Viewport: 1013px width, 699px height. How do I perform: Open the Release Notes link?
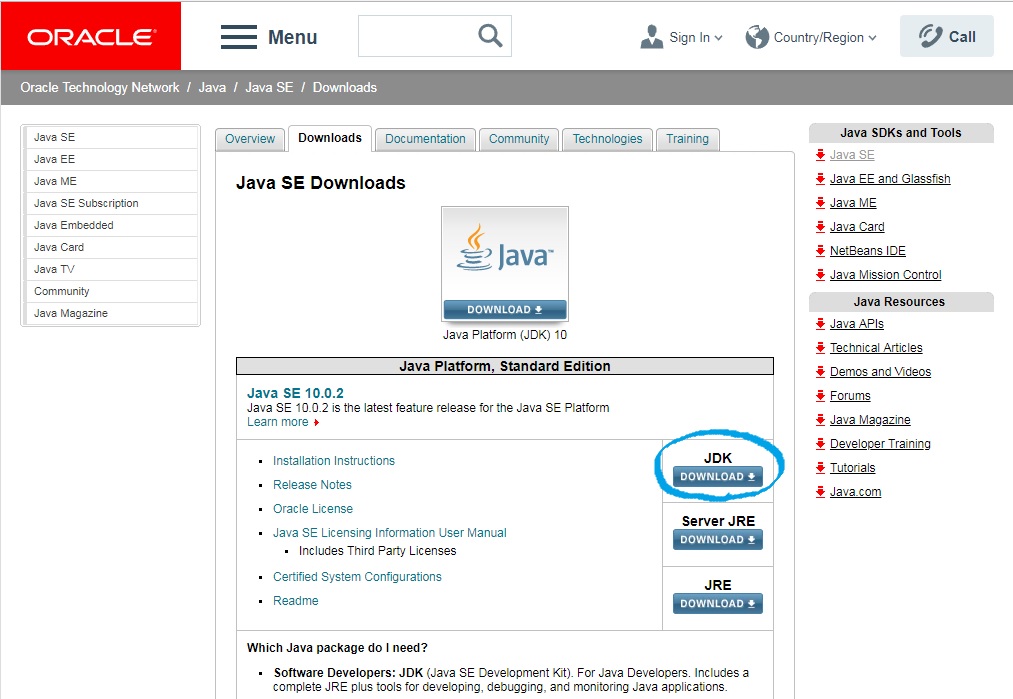312,485
